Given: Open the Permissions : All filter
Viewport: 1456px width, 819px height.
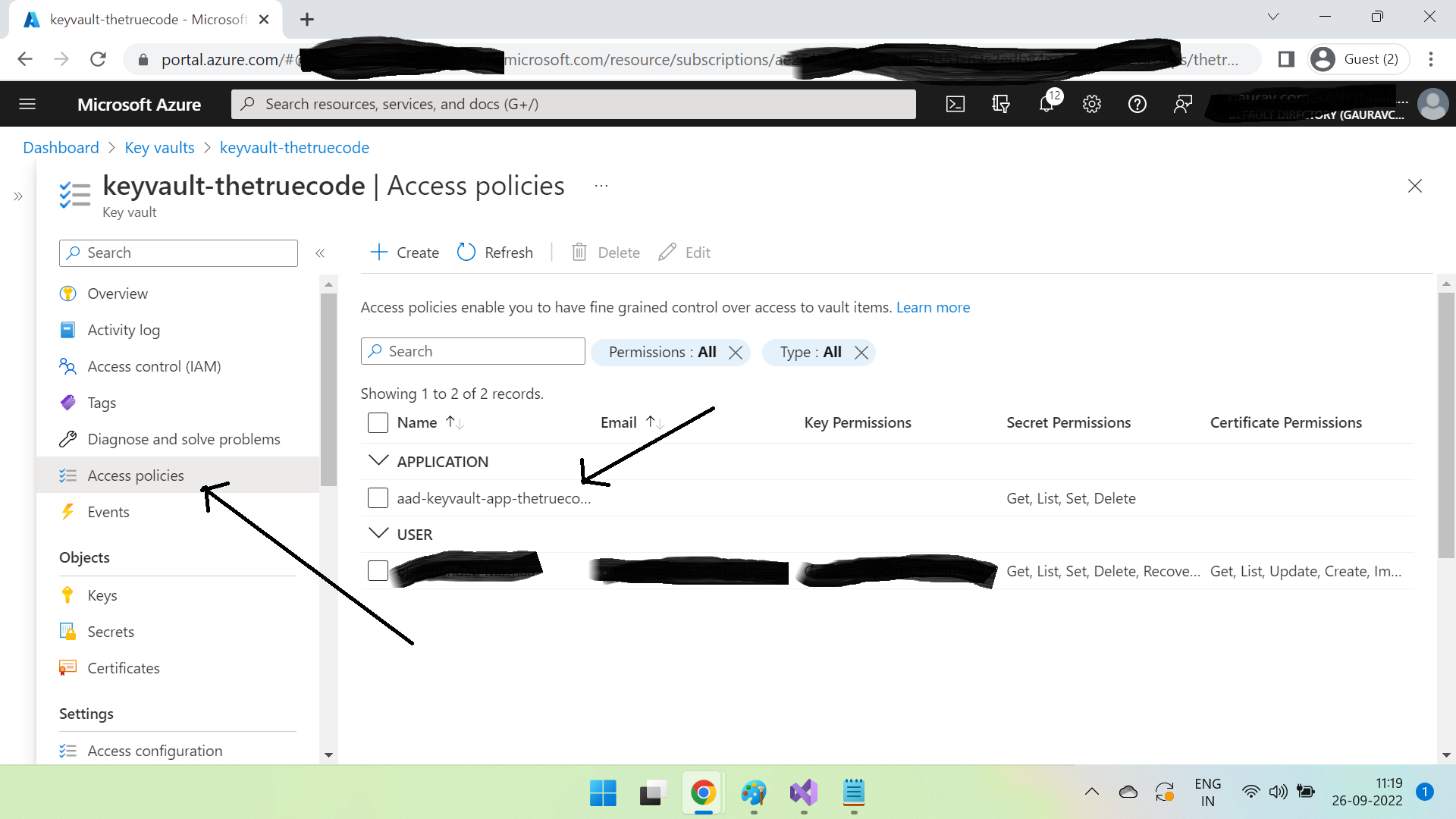Looking at the screenshot, I should point(662,352).
